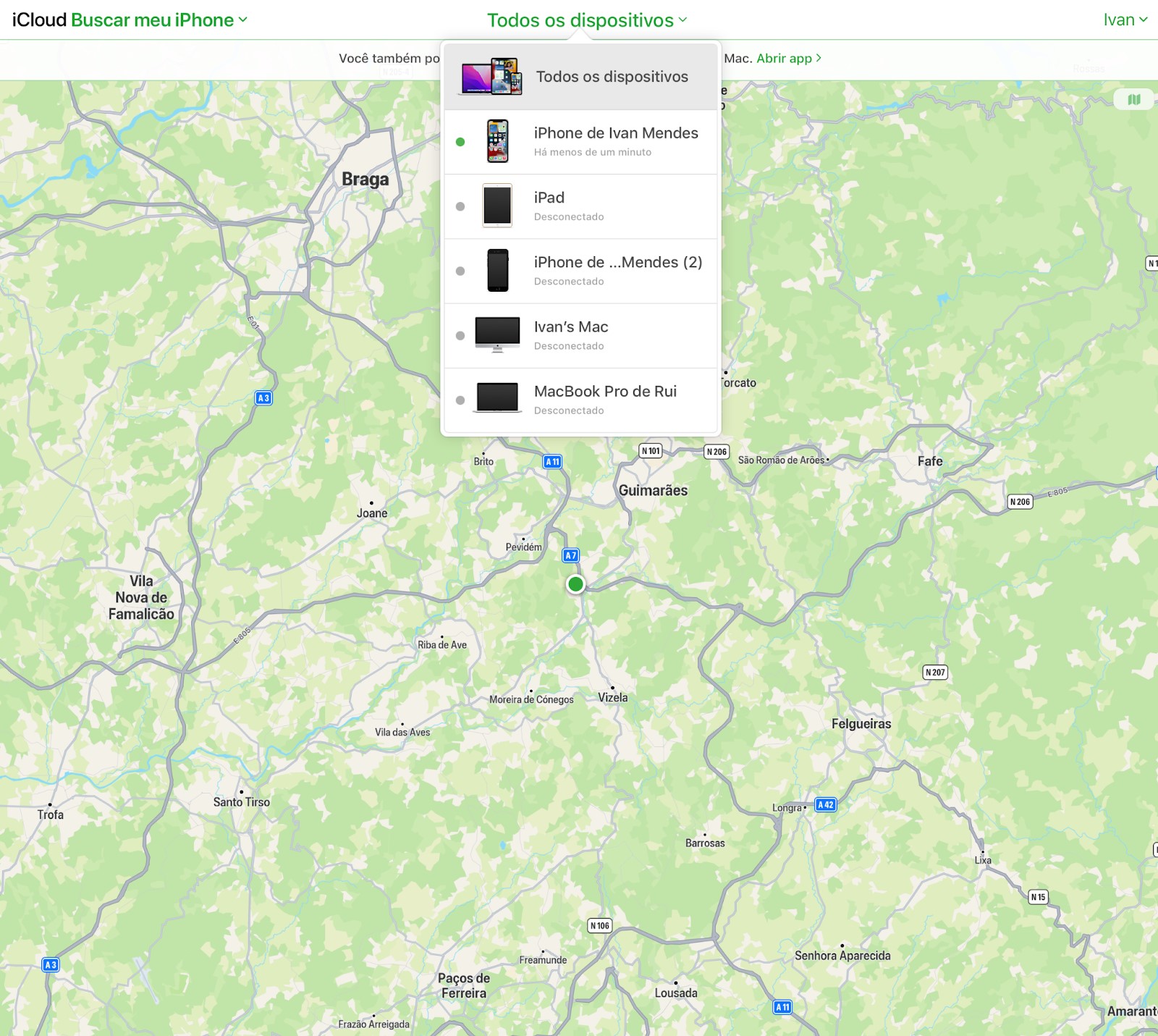1158x1036 pixels.
Task: Click the Fafe label on map
Action: [930, 461]
